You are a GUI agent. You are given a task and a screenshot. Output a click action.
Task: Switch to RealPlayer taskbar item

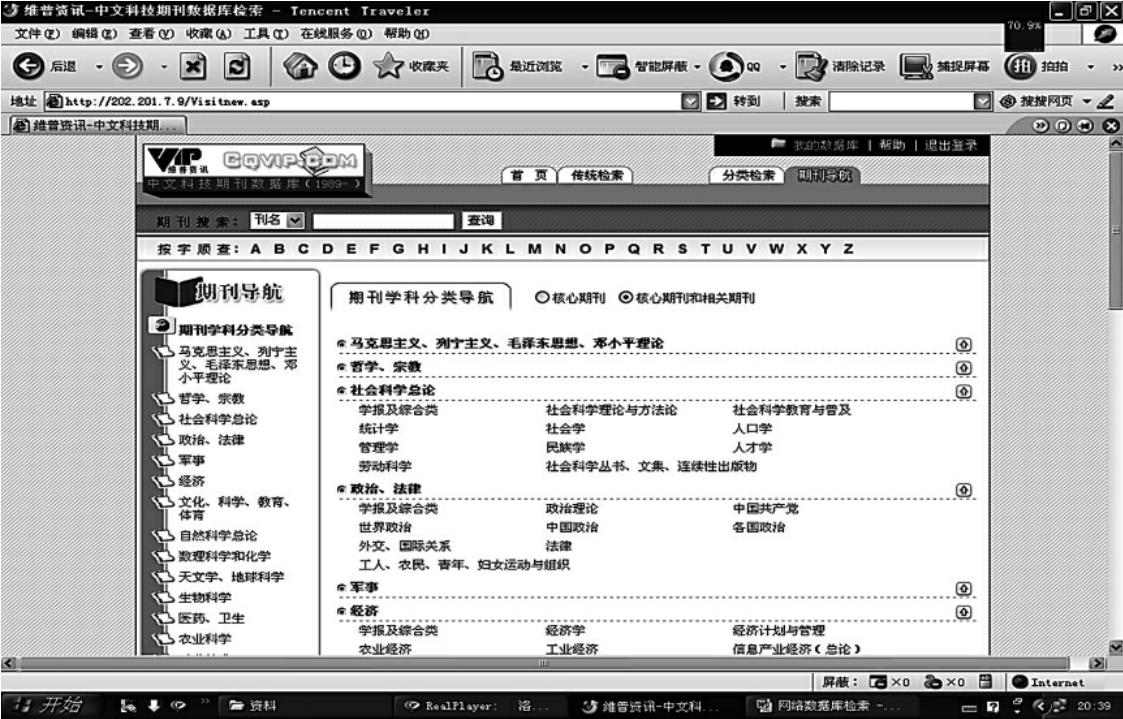[x=478, y=706]
